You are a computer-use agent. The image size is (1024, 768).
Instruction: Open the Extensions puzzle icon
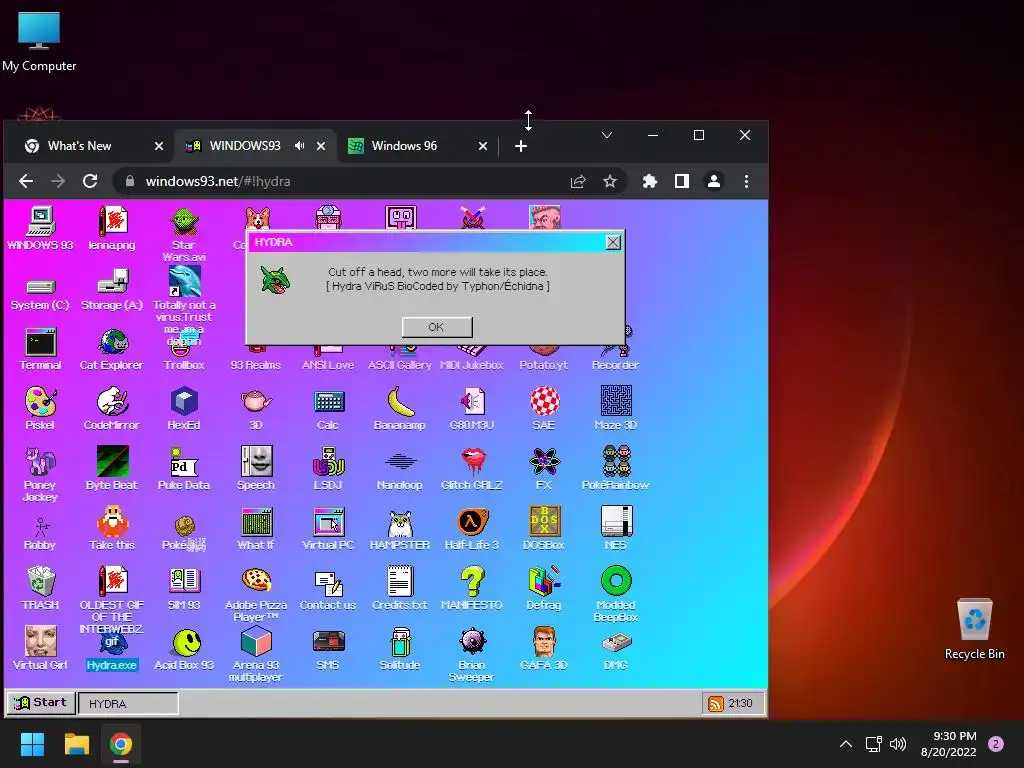point(650,182)
